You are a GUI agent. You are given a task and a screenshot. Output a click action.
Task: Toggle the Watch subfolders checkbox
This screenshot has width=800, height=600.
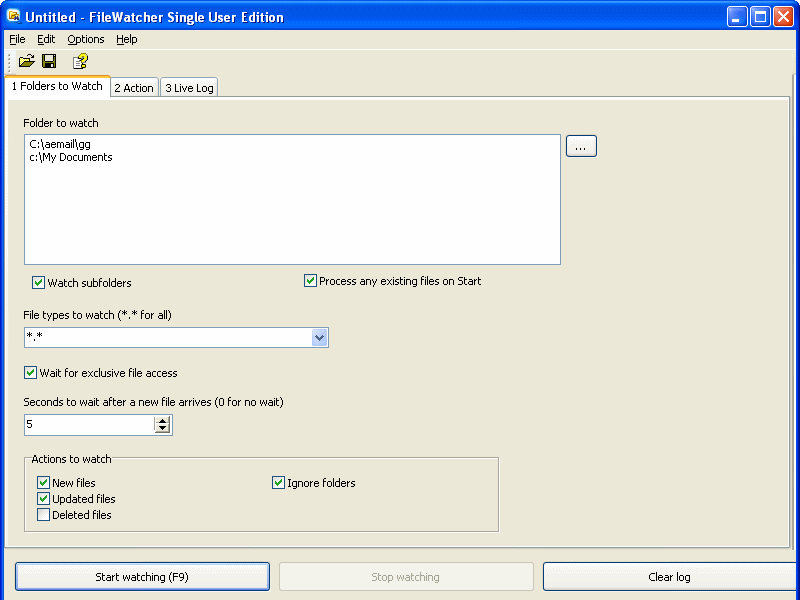click(38, 283)
